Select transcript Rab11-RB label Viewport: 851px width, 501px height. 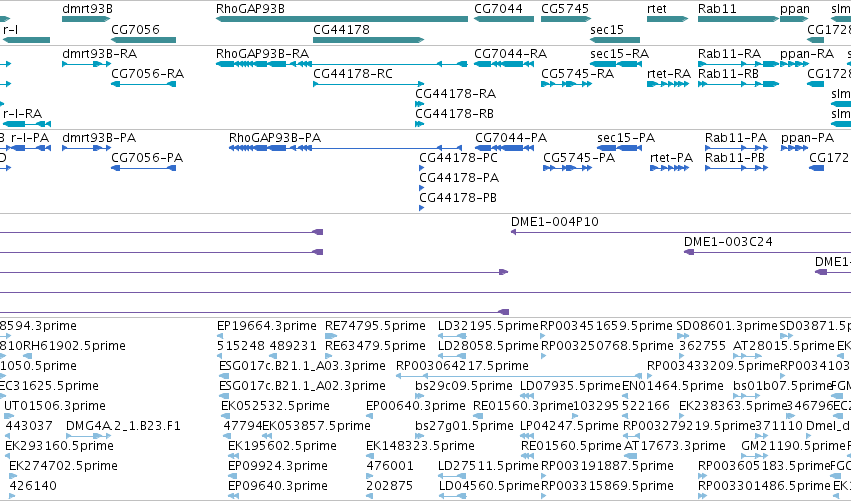coord(728,73)
